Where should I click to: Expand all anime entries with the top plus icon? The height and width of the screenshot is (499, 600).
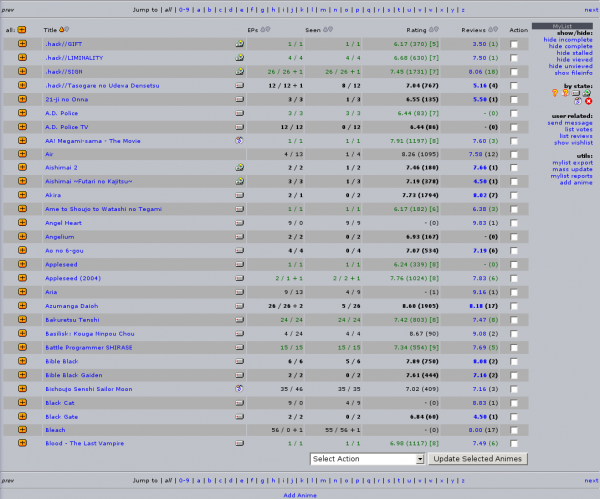22,30
